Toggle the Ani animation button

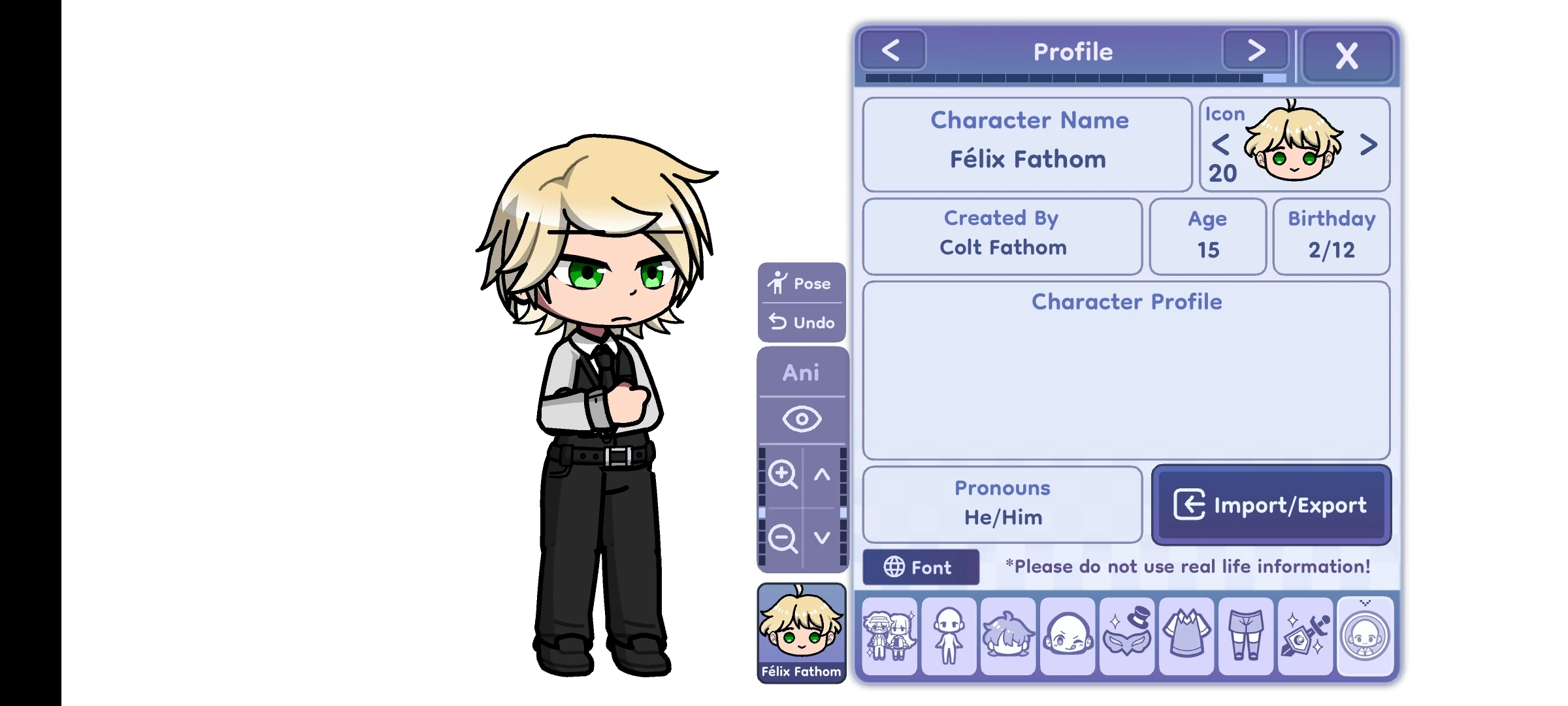pos(802,373)
